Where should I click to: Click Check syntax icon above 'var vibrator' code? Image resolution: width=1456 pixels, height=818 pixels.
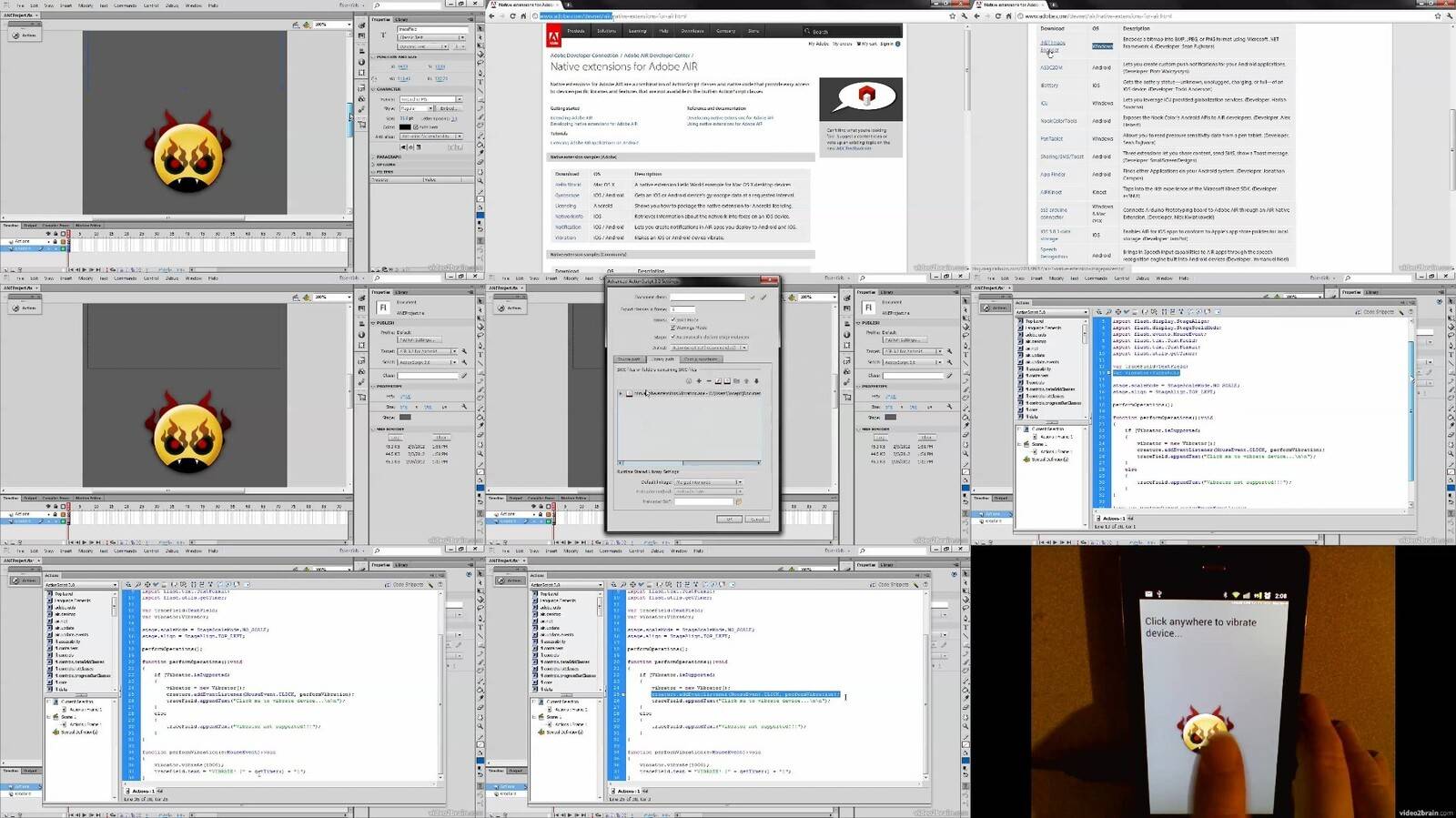1127,311
